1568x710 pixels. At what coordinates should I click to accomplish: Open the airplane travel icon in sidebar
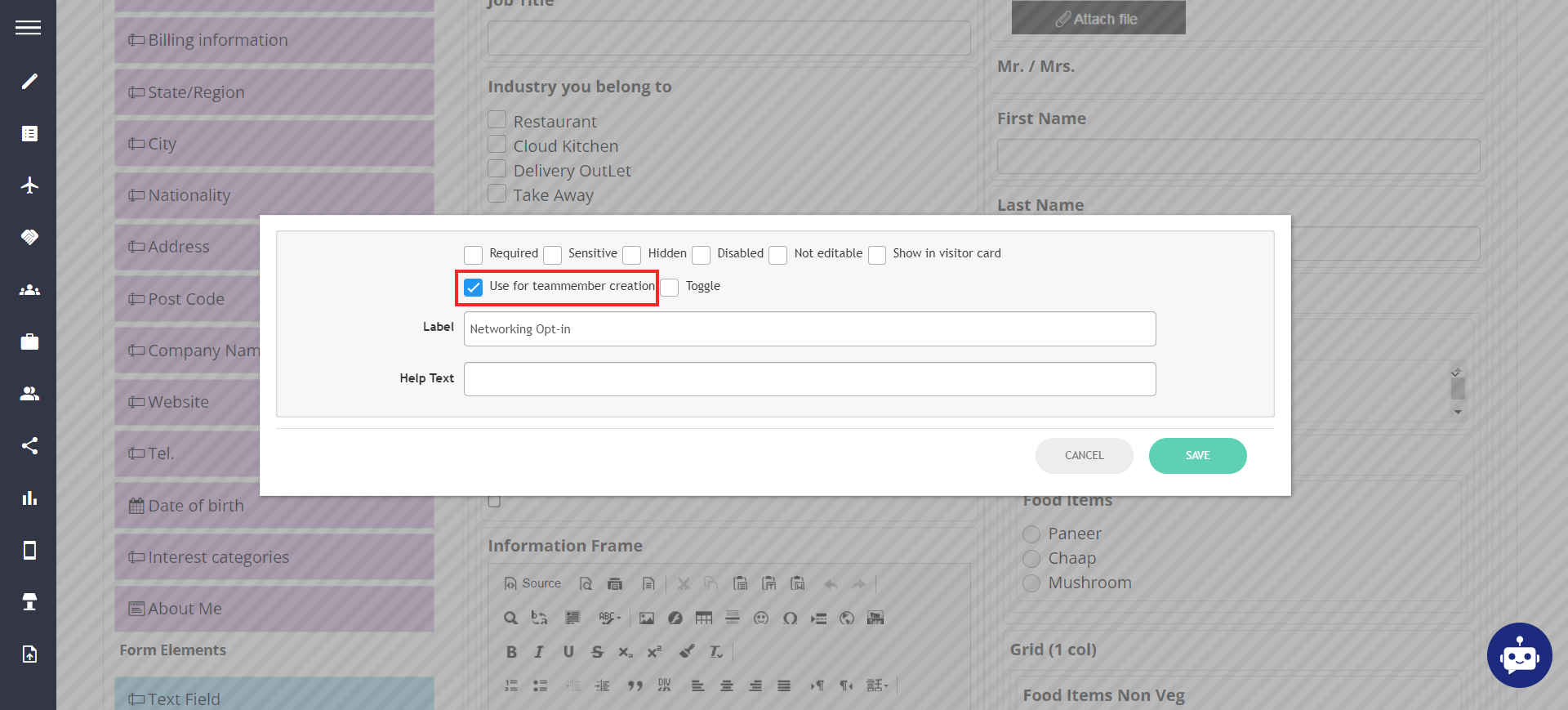pyautogui.click(x=29, y=185)
